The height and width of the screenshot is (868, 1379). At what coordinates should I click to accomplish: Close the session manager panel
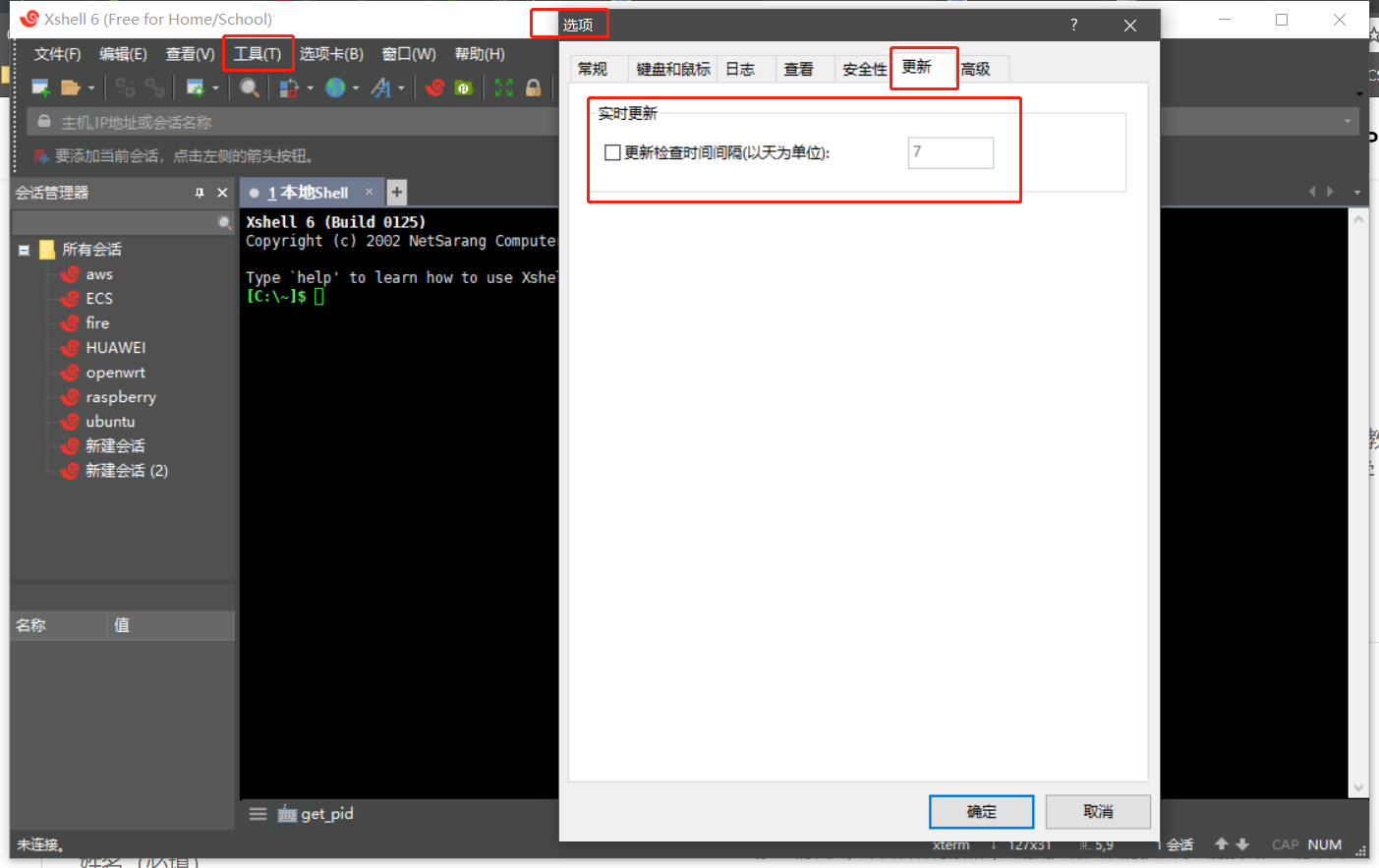(222, 193)
